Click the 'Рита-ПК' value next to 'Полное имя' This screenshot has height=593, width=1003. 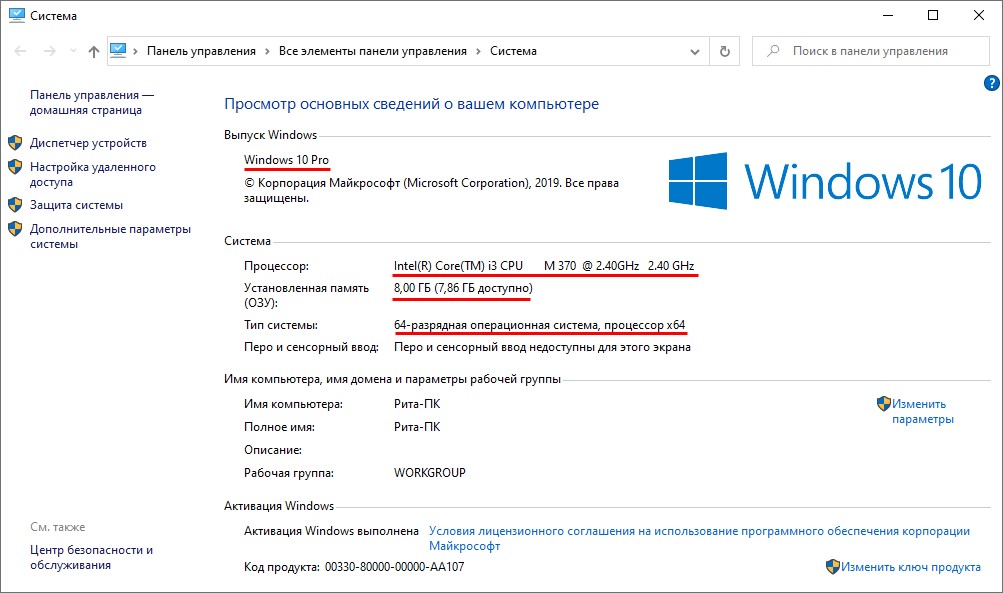pyautogui.click(x=416, y=427)
